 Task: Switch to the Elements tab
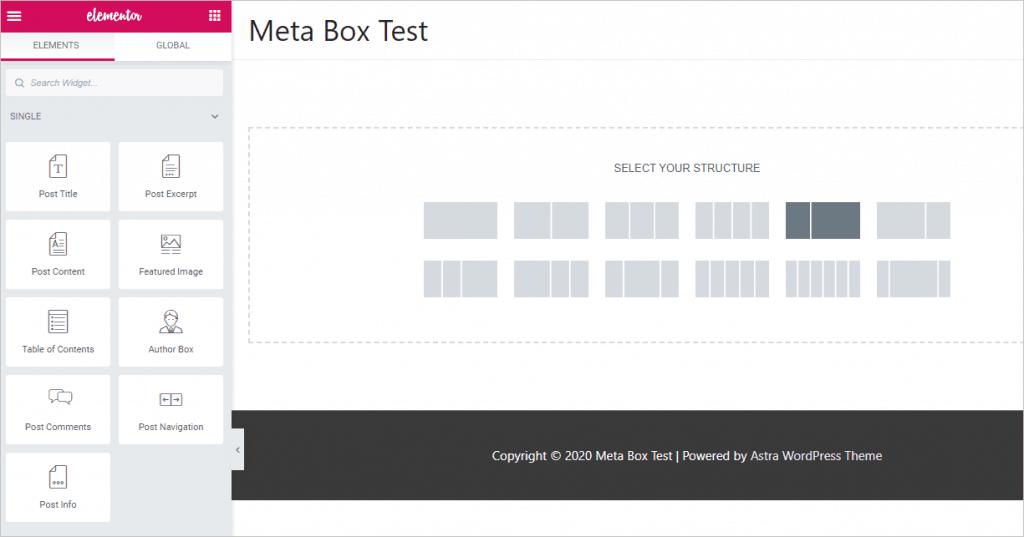point(56,45)
